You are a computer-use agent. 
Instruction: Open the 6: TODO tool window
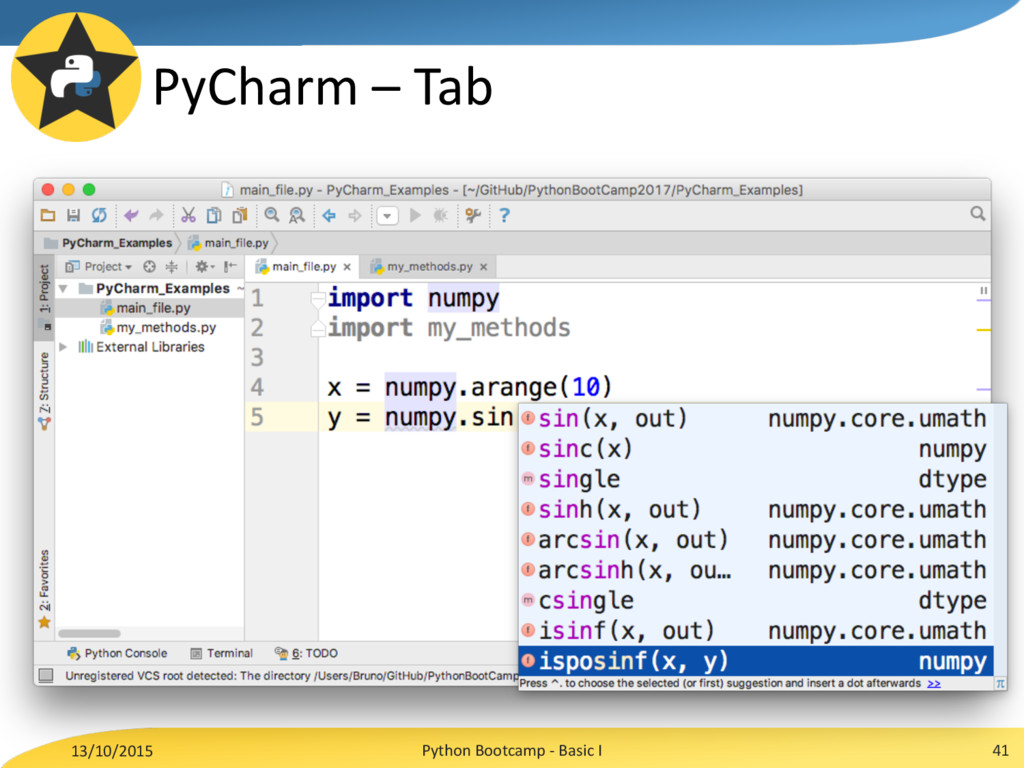click(x=306, y=653)
